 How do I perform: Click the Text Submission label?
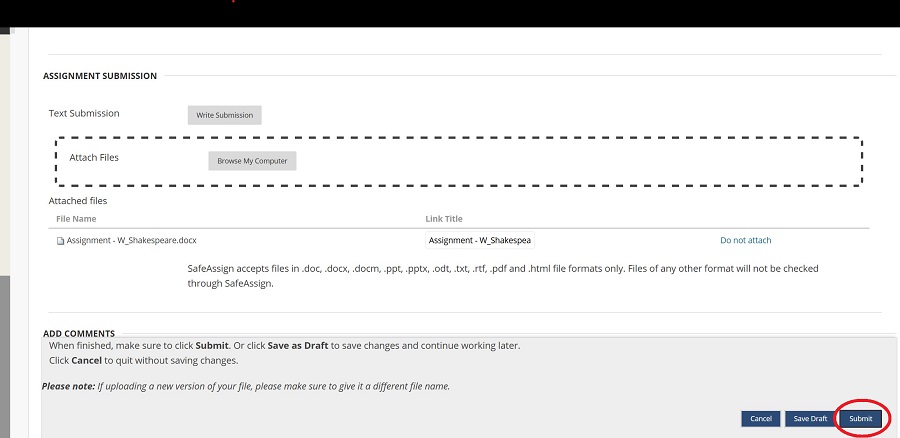tap(84, 114)
